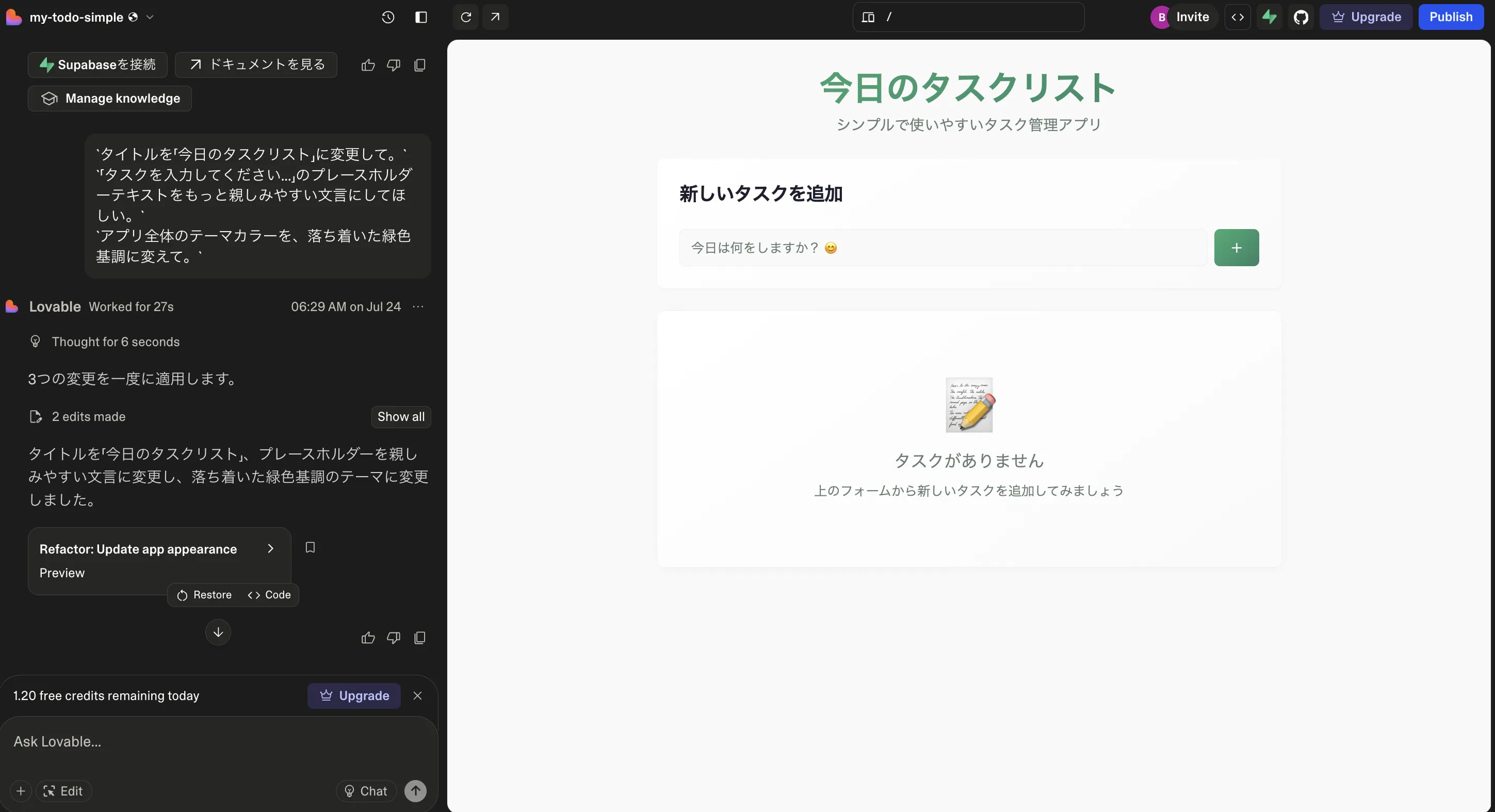
Task: Bookmark the Refactor edit
Action: pyautogui.click(x=310, y=547)
